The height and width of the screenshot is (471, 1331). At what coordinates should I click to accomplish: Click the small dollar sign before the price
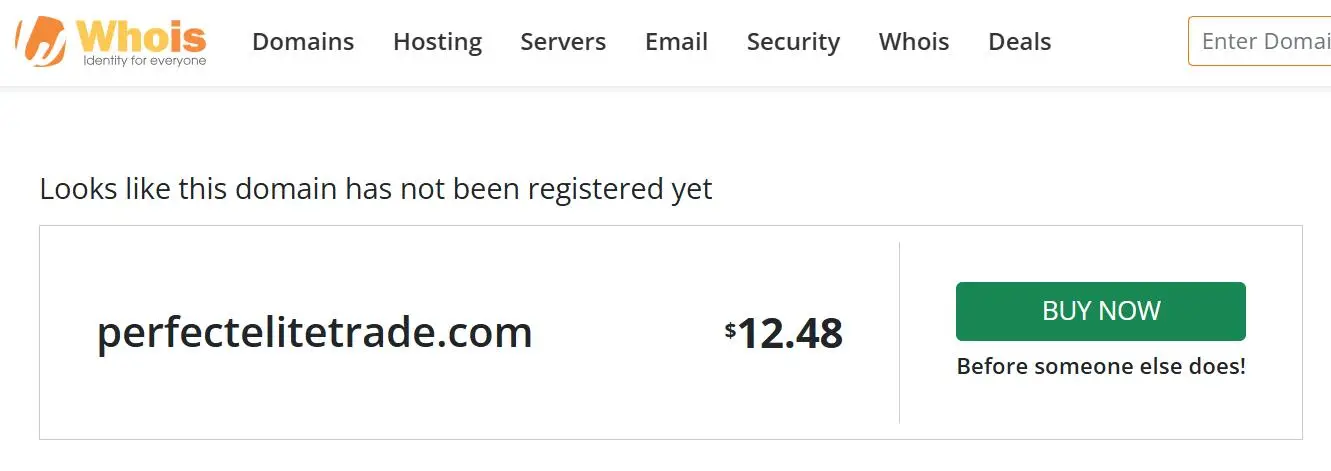[x=730, y=329]
